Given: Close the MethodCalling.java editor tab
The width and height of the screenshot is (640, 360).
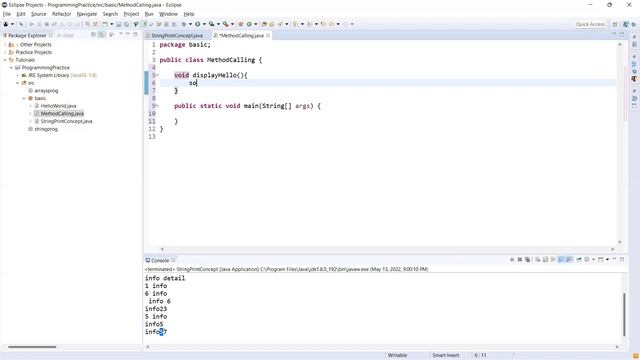Looking at the screenshot, I should pos(268,36).
